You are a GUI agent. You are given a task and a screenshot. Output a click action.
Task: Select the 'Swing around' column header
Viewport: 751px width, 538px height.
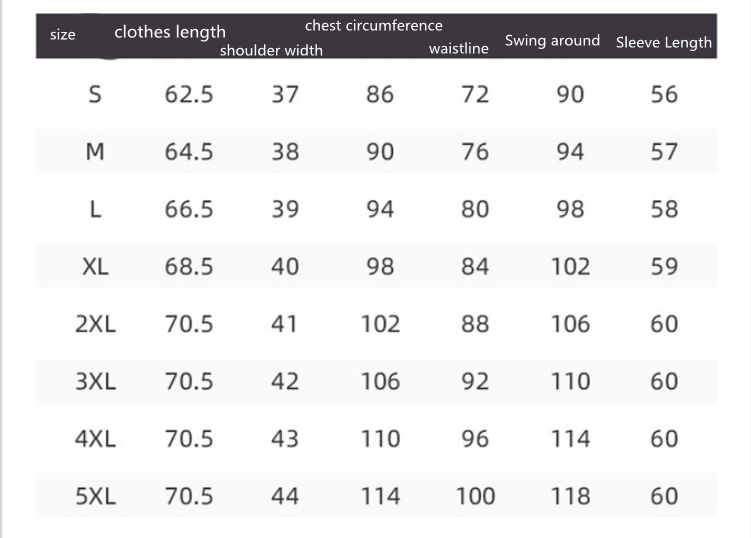click(552, 40)
